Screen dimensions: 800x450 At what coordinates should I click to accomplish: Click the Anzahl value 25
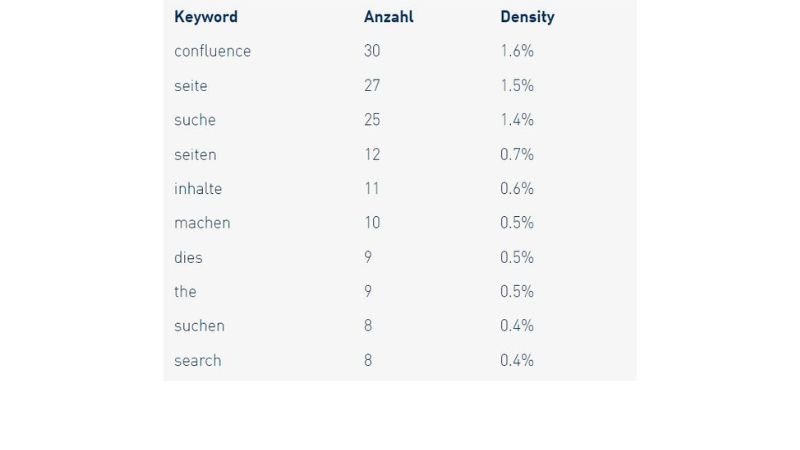[372, 120]
